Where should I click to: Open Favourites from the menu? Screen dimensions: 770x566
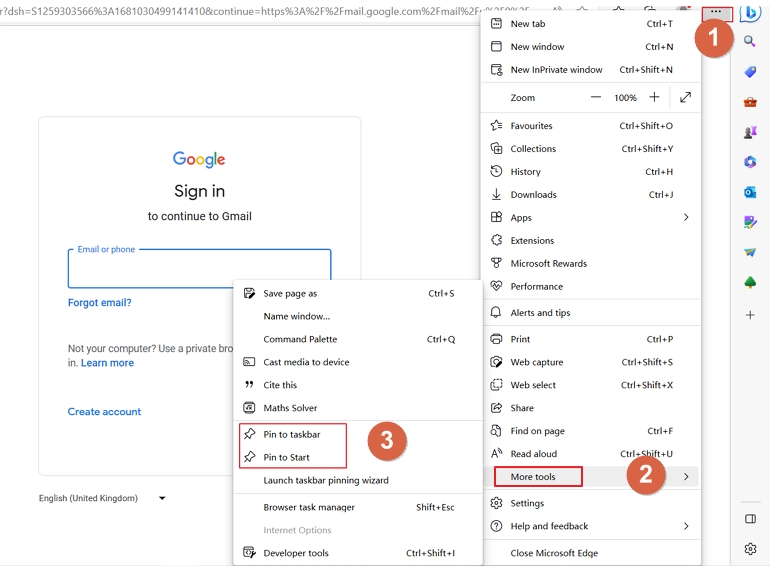(591, 126)
